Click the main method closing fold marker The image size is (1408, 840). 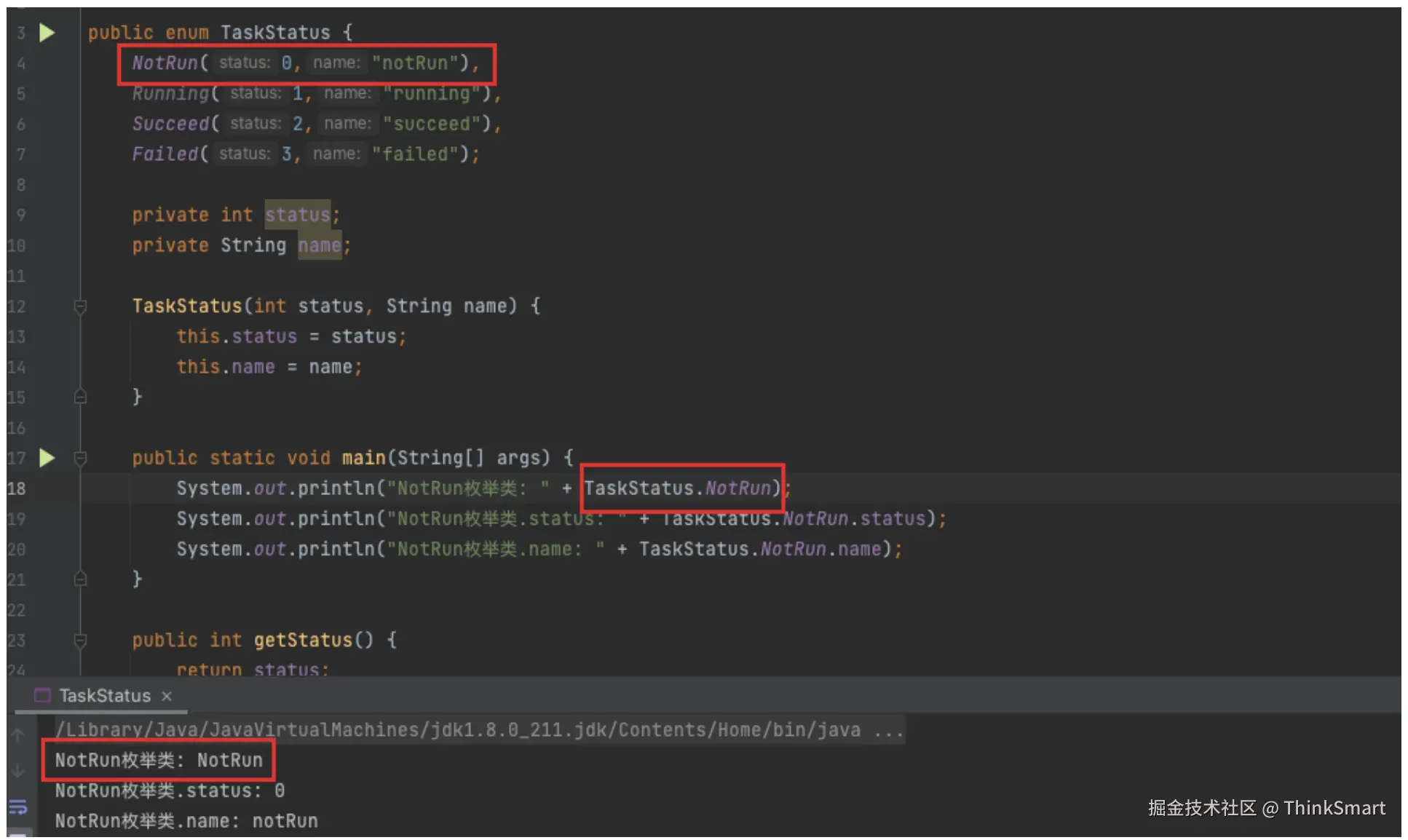(x=81, y=579)
